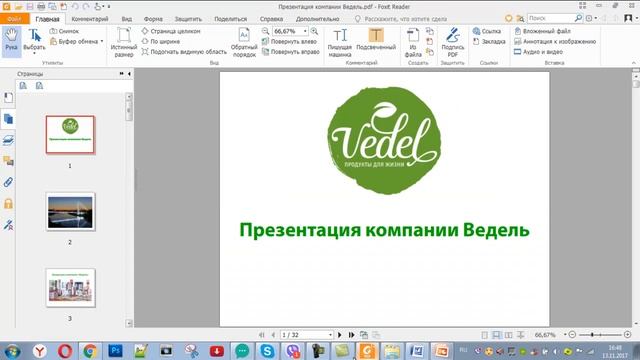Fit Страница целиком in window
Viewport: 640px width, 360px height.
point(171,31)
